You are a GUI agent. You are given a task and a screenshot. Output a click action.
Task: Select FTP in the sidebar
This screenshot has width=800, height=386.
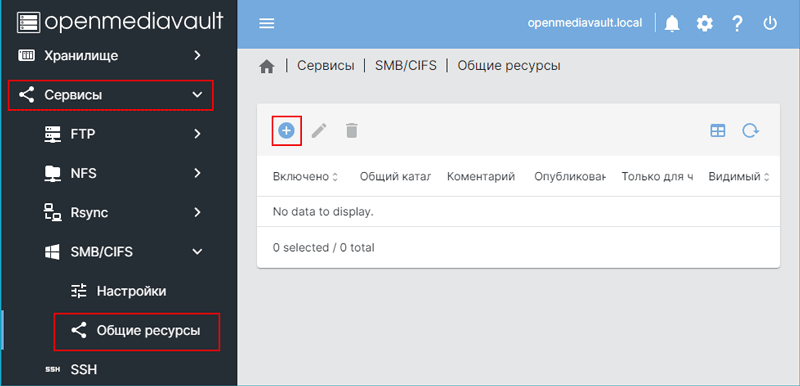coord(118,134)
